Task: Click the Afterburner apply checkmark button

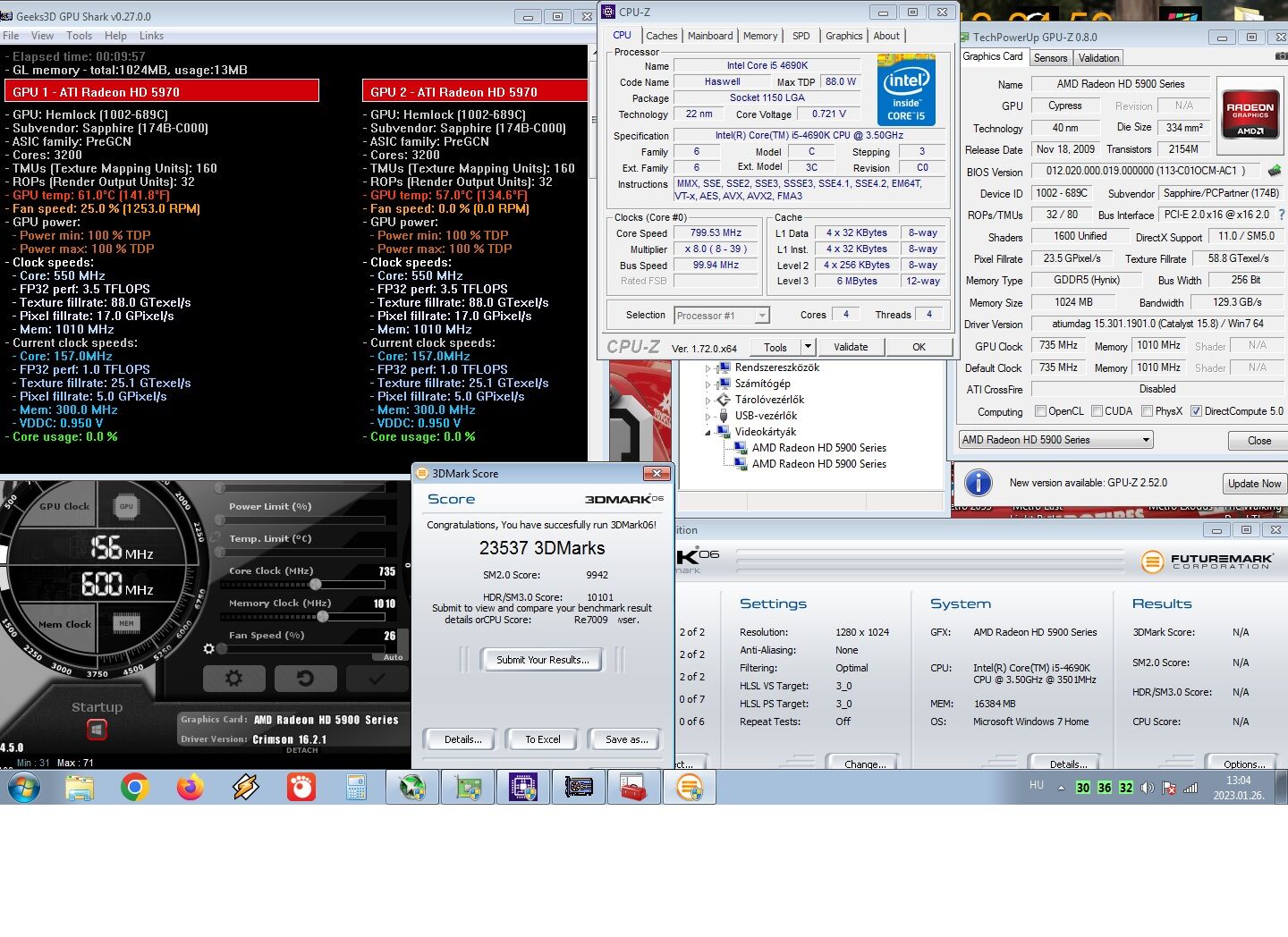Action: (x=377, y=679)
